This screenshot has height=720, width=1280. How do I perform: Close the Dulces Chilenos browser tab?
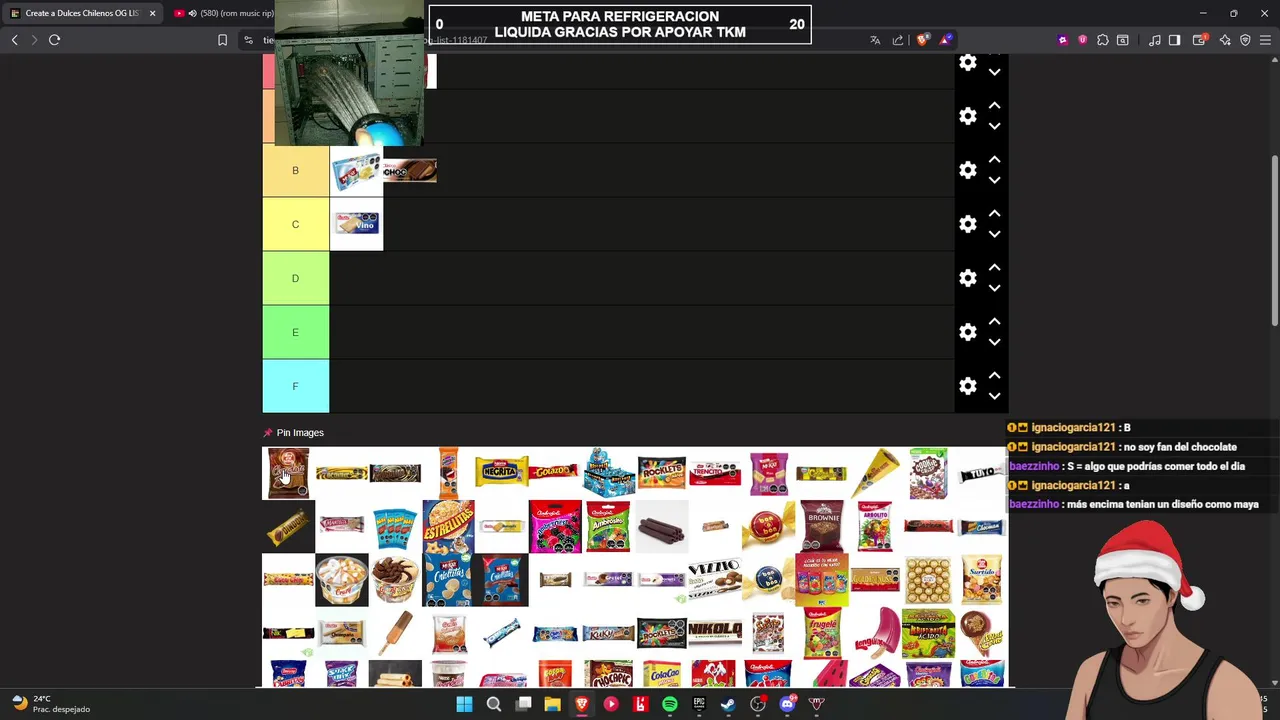pos(152,13)
